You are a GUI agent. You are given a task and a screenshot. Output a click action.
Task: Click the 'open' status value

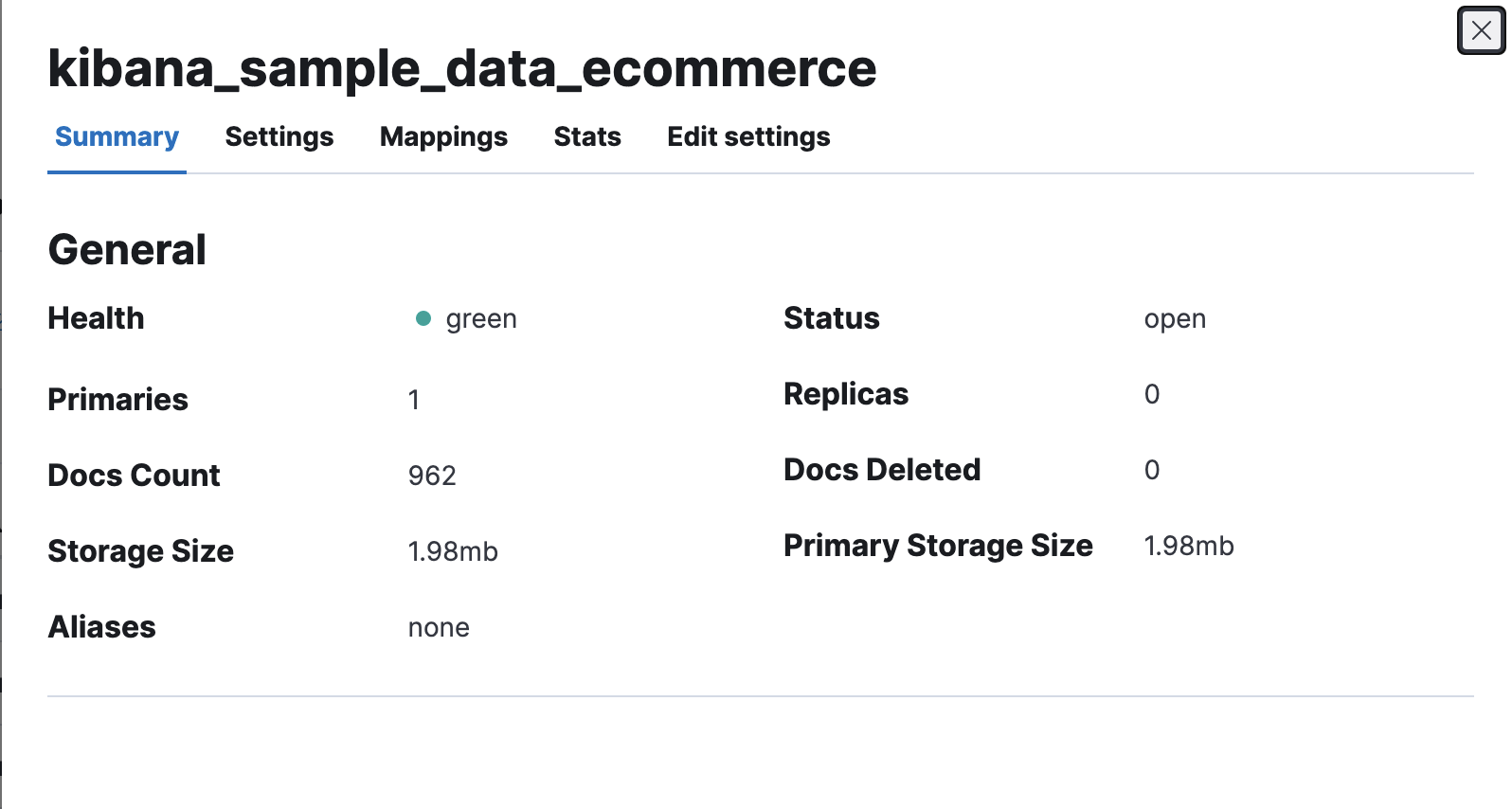[x=1175, y=319]
